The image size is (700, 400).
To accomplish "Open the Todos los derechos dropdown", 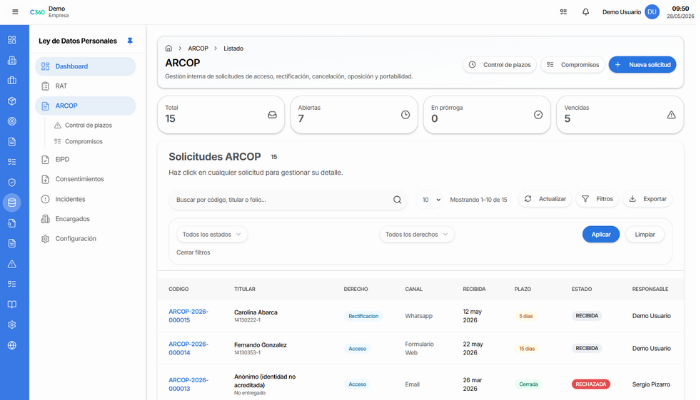I will pos(417,234).
